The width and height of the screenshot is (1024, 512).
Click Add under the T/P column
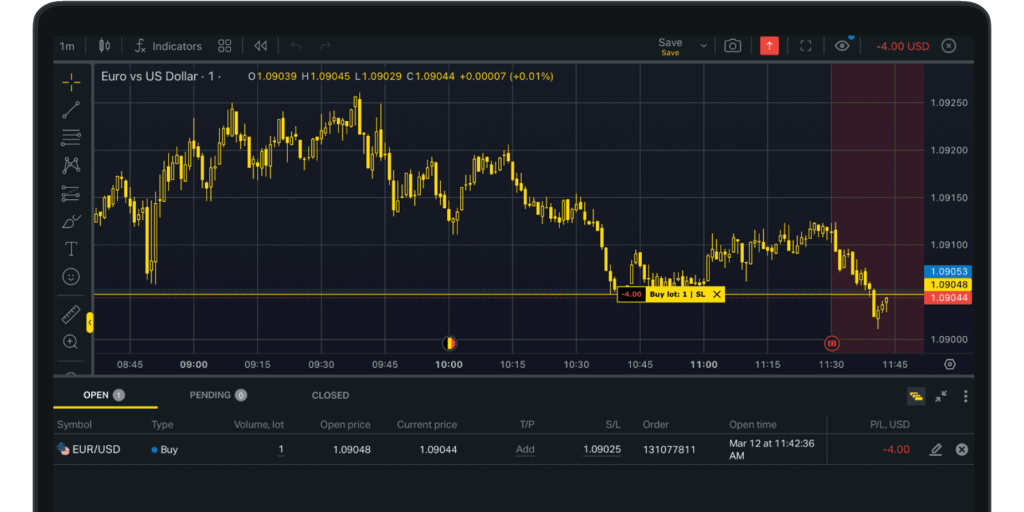[x=525, y=450]
